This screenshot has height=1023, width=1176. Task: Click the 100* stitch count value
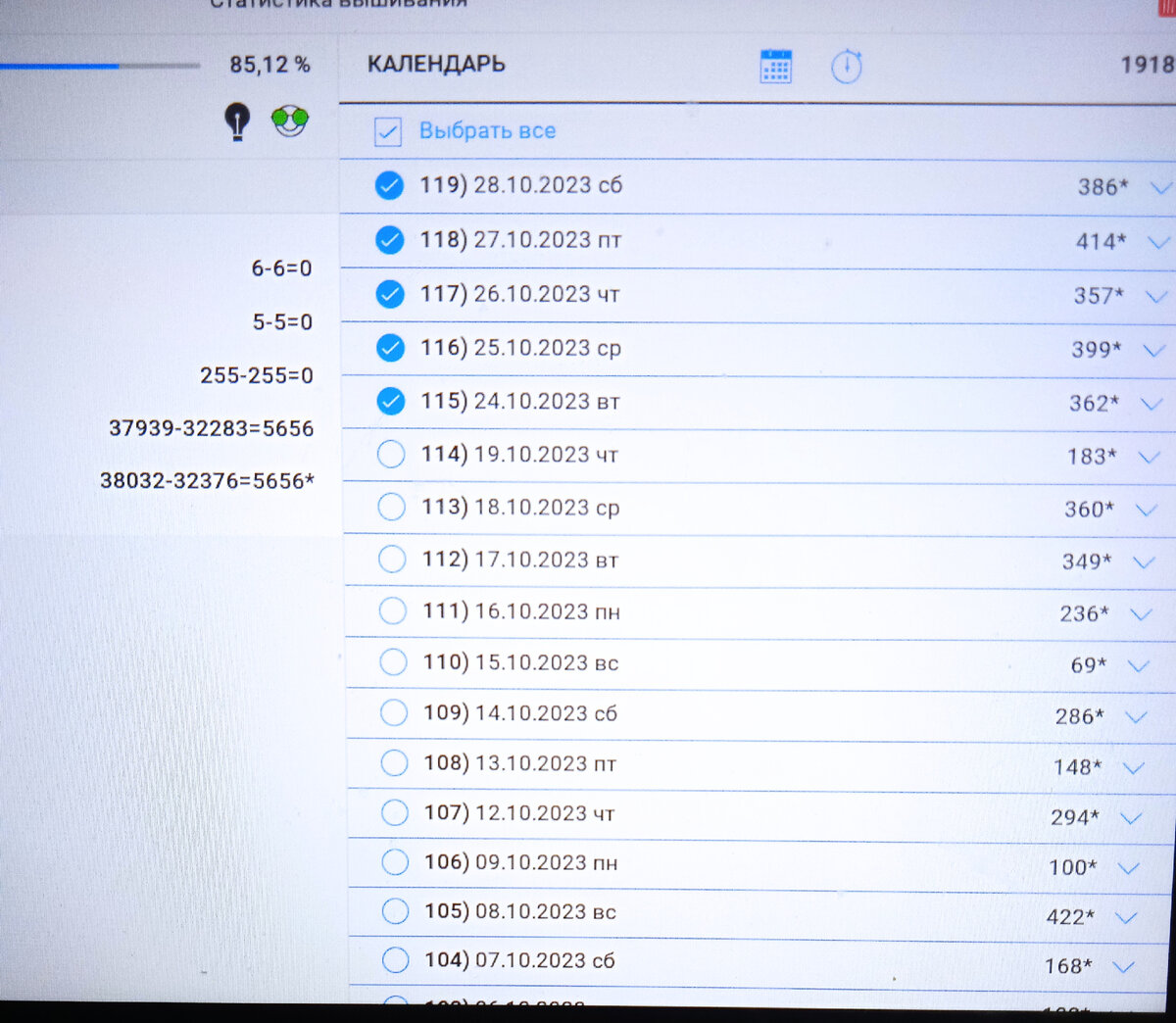[1073, 867]
